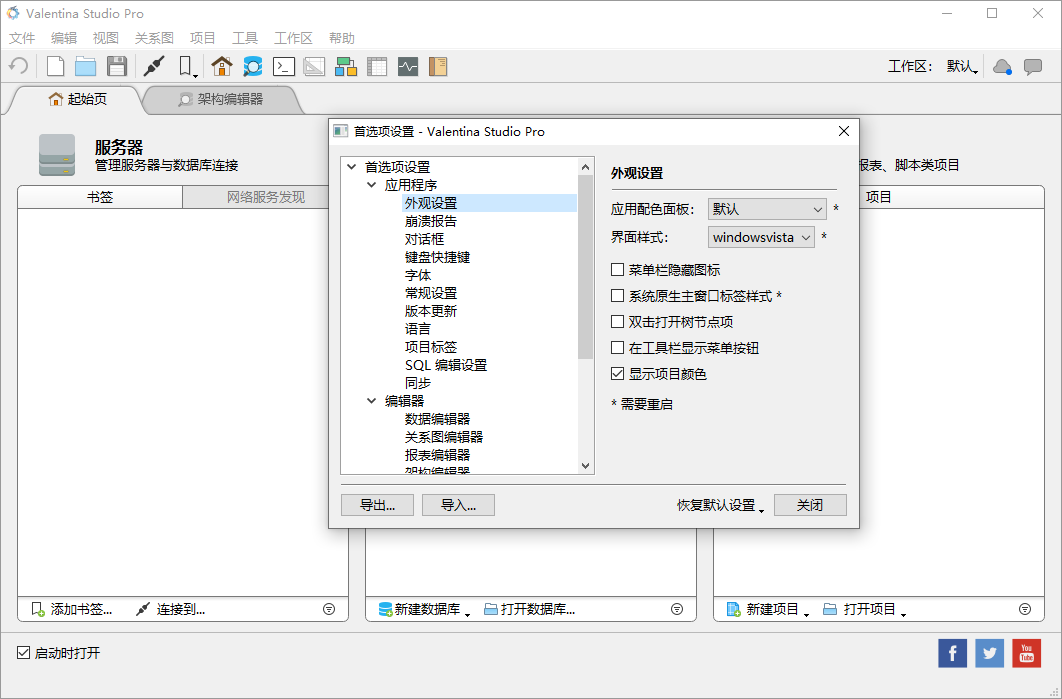Click the 关闭 button in preferences
The height and width of the screenshot is (699, 1062).
click(x=810, y=505)
